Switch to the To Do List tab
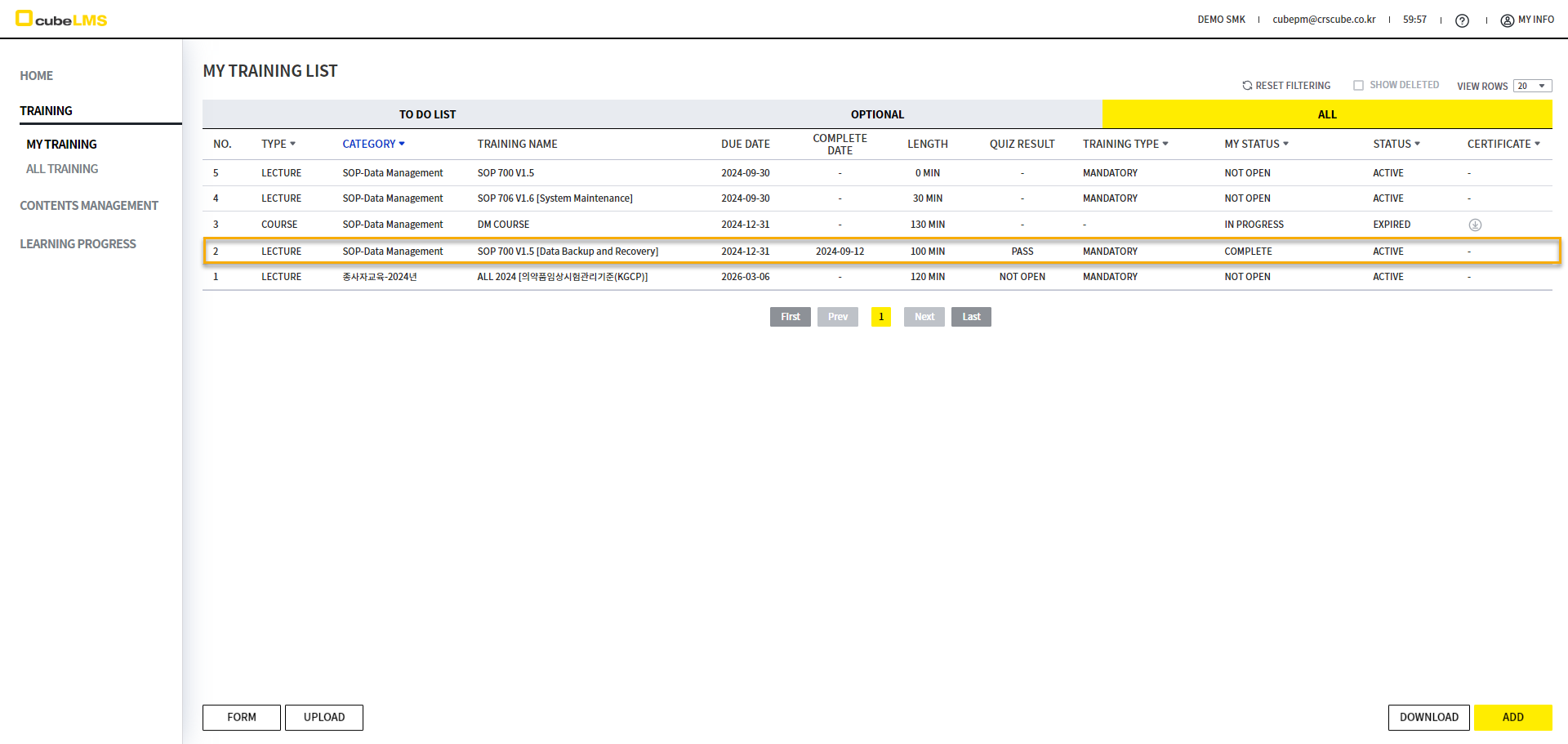The height and width of the screenshot is (744, 1568). coord(427,114)
